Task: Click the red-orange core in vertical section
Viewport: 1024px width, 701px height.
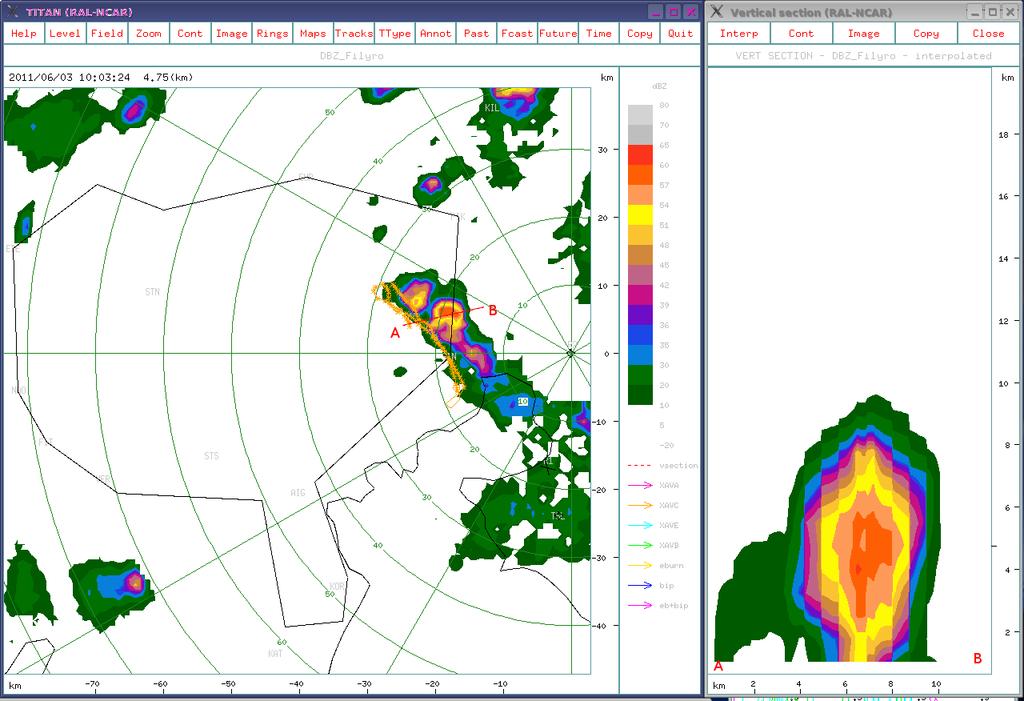Action: [x=872, y=562]
